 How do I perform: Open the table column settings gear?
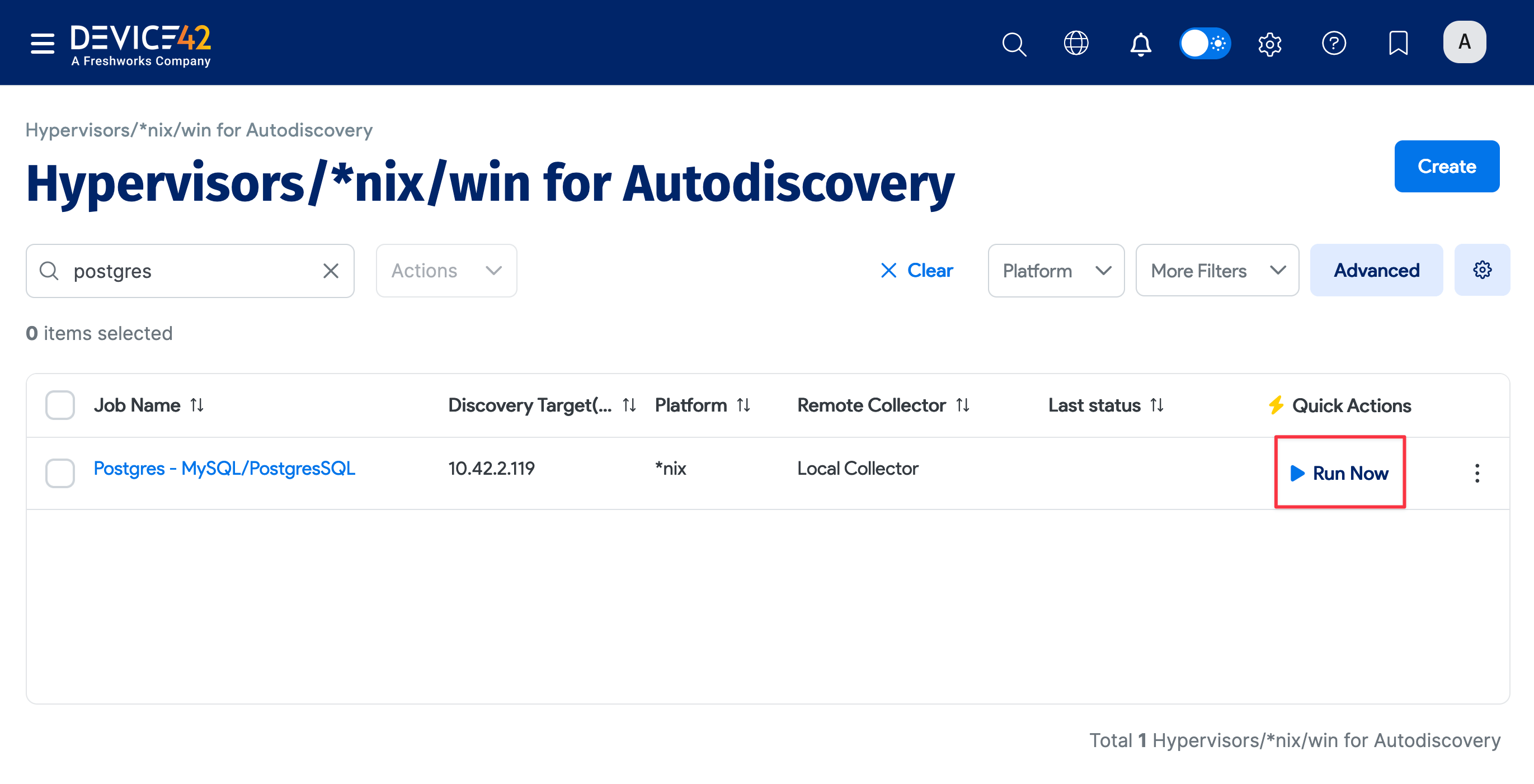point(1482,270)
